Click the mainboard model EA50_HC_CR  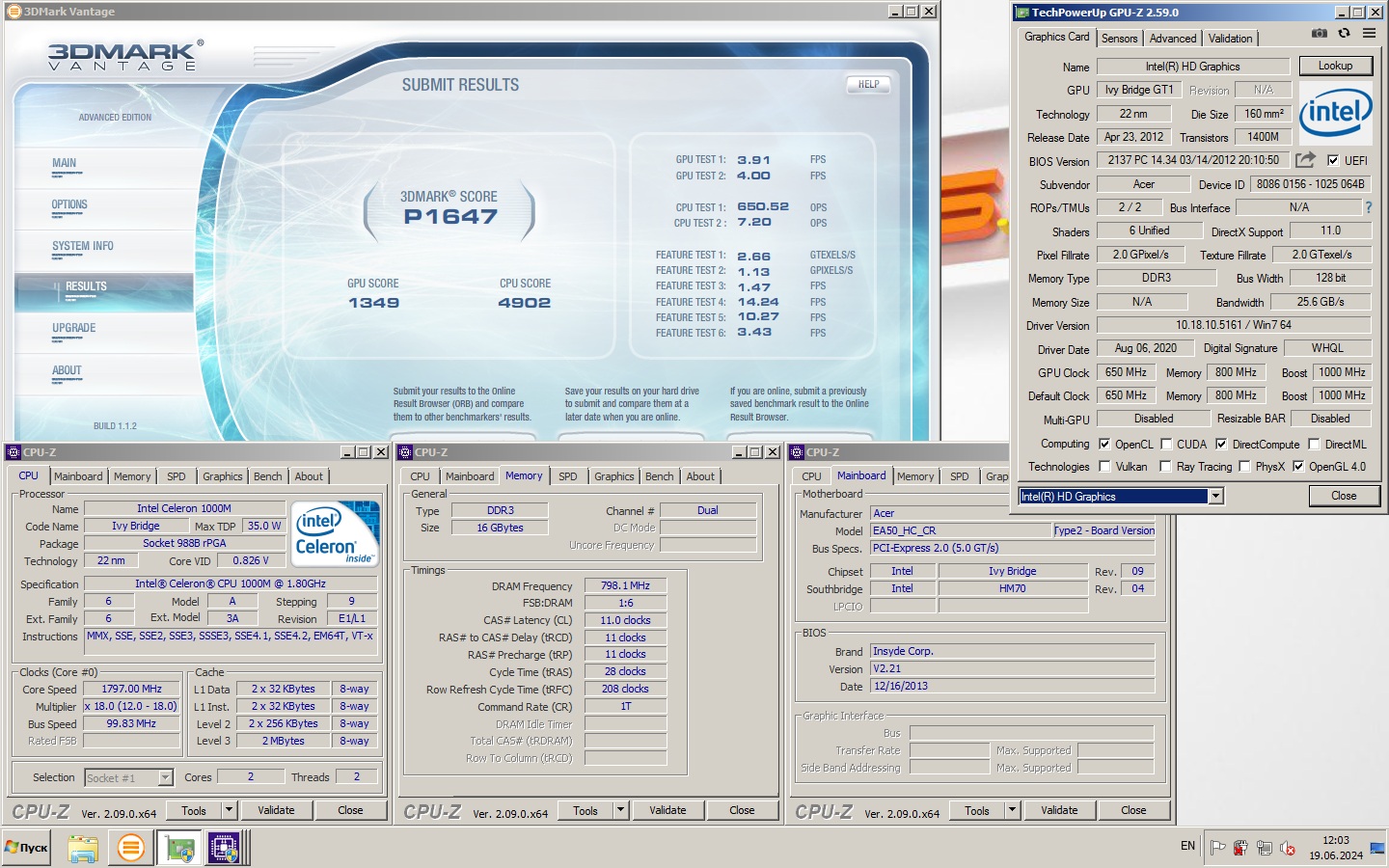click(x=961, y=530)
